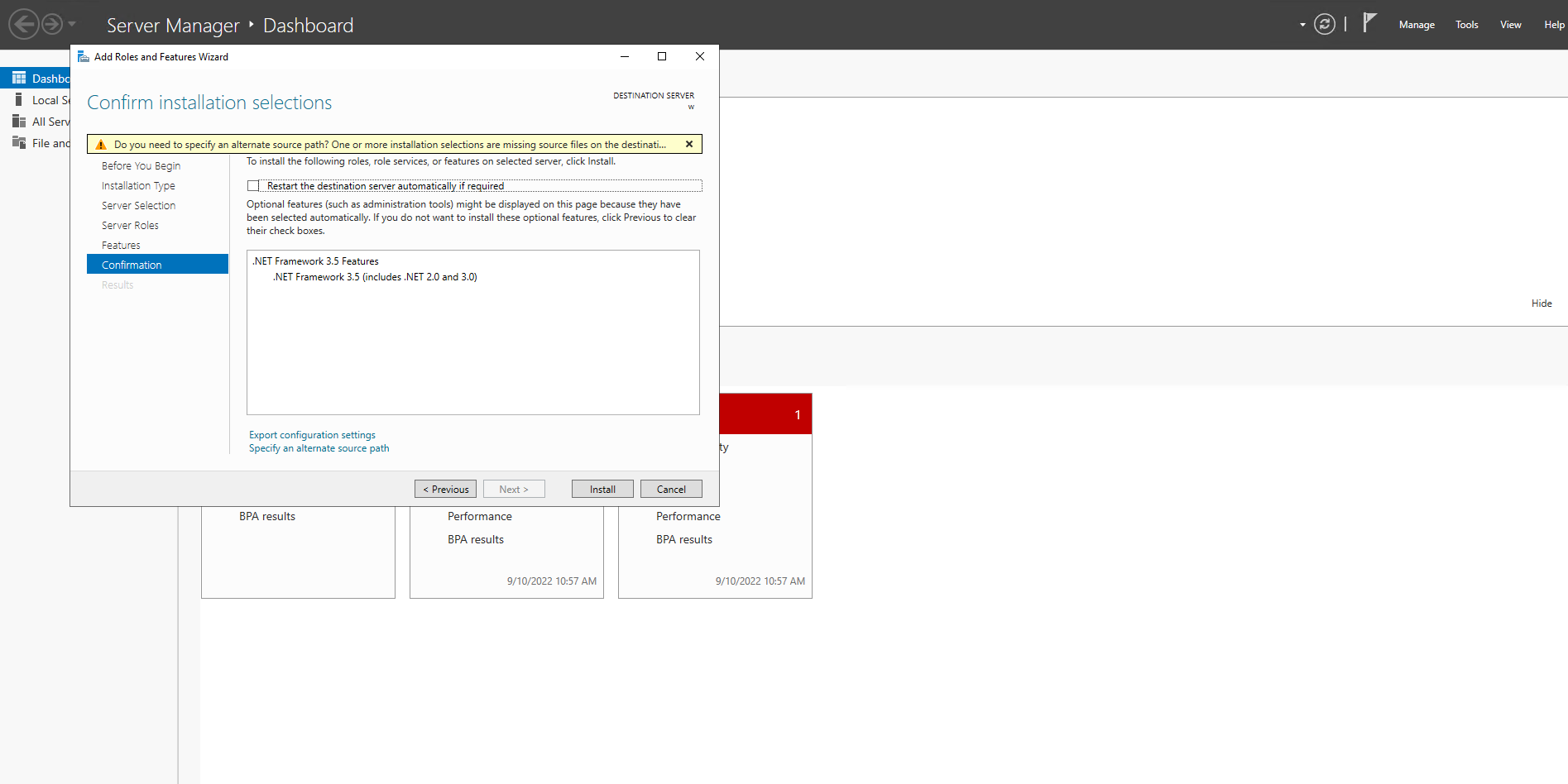This screenshot has height=784, width=1568.
Task: Select the Local Server sidebar icon
Action: [19, 99]
